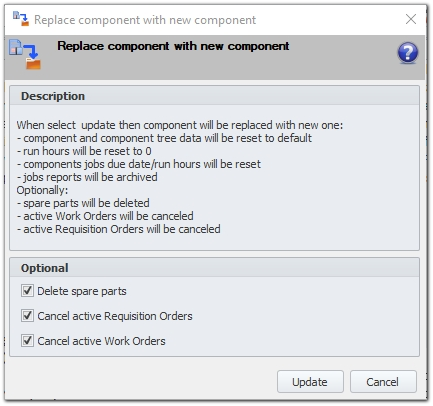Viewport: 433px width, 406px height.
Task: Confirm replacement with the Update button
Action: [x=310, y=382]
